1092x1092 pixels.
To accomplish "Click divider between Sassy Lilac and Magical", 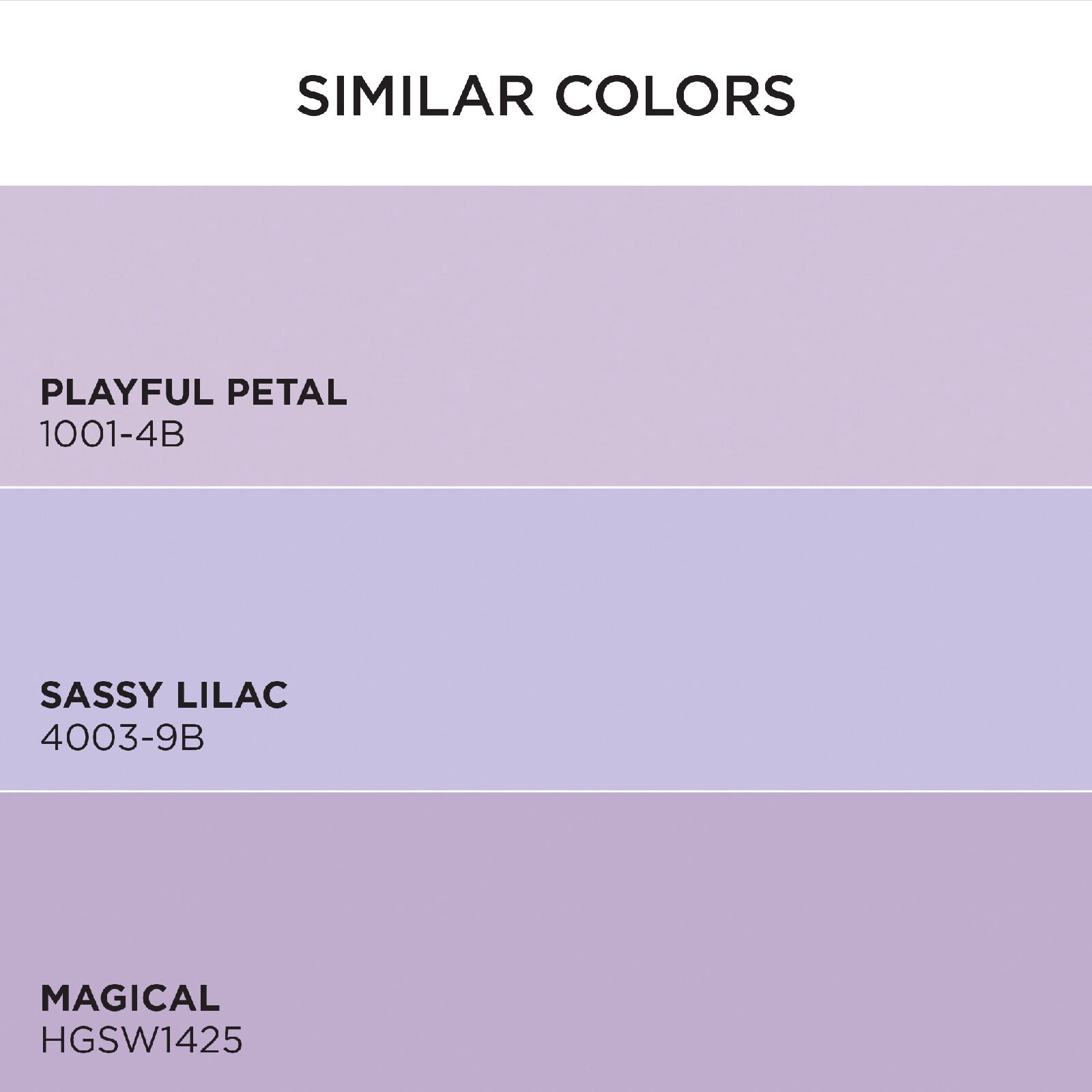I will 546,791.
